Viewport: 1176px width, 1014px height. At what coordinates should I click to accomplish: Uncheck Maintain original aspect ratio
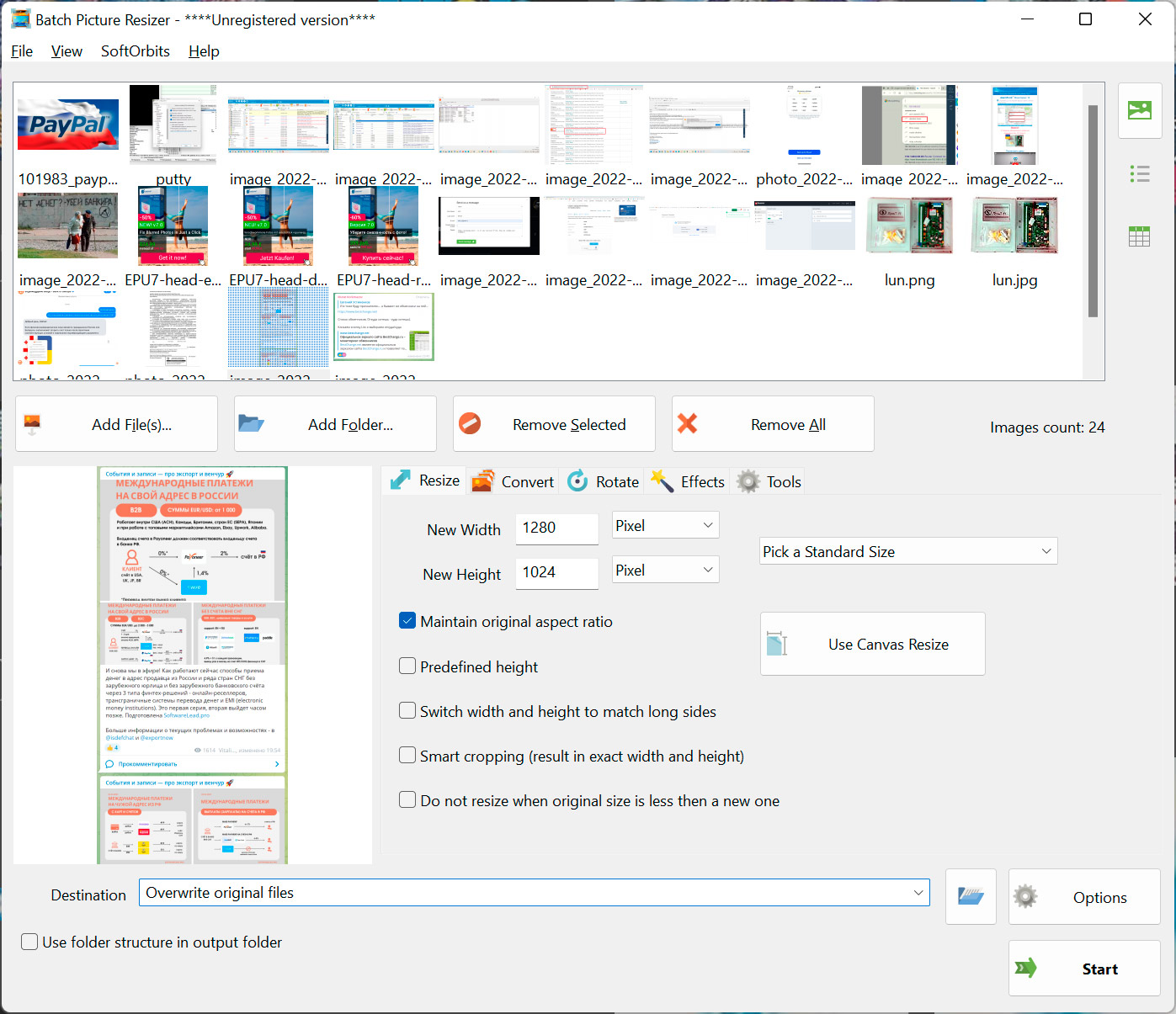407,620
